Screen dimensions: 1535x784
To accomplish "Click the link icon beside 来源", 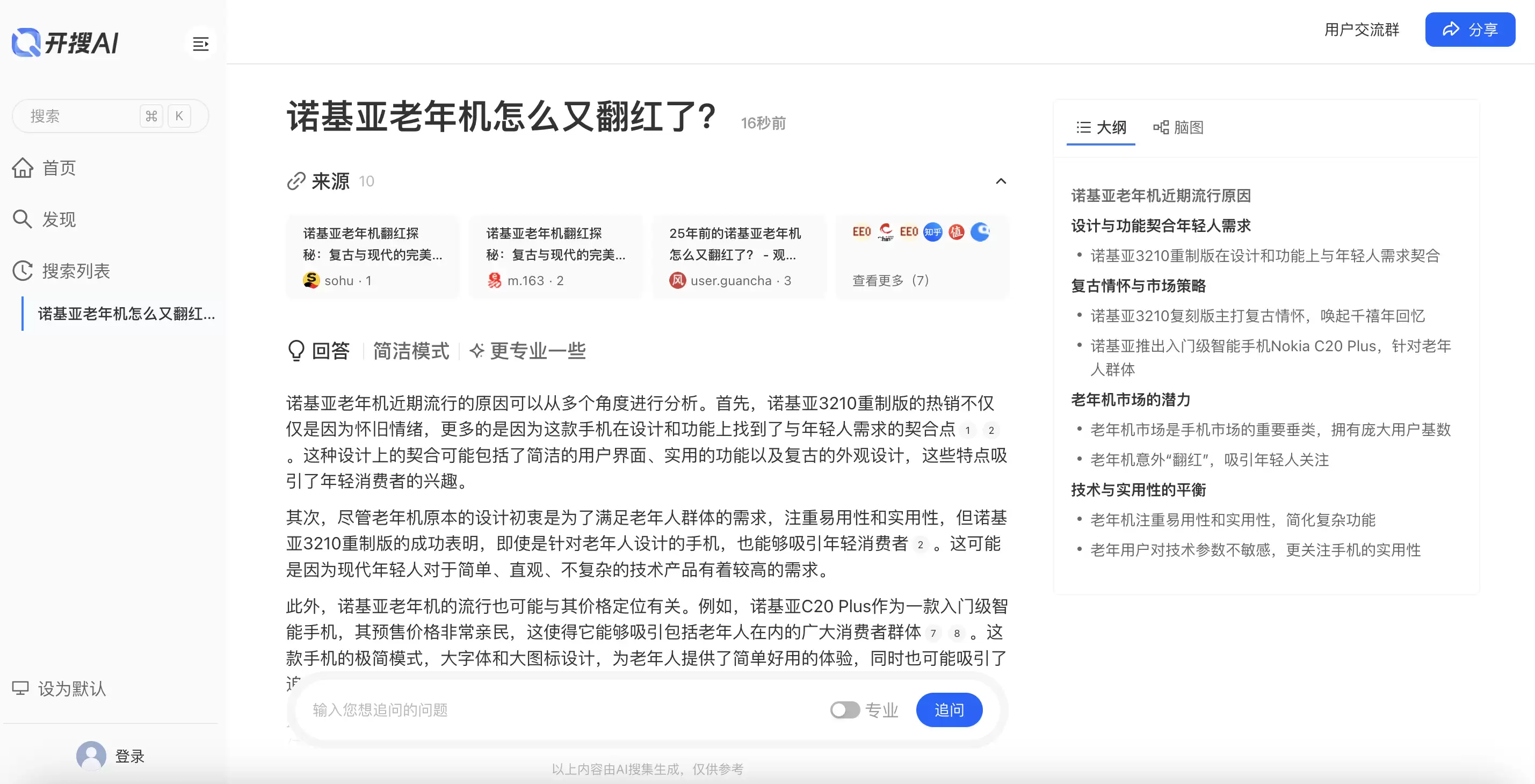I will 296,181.
